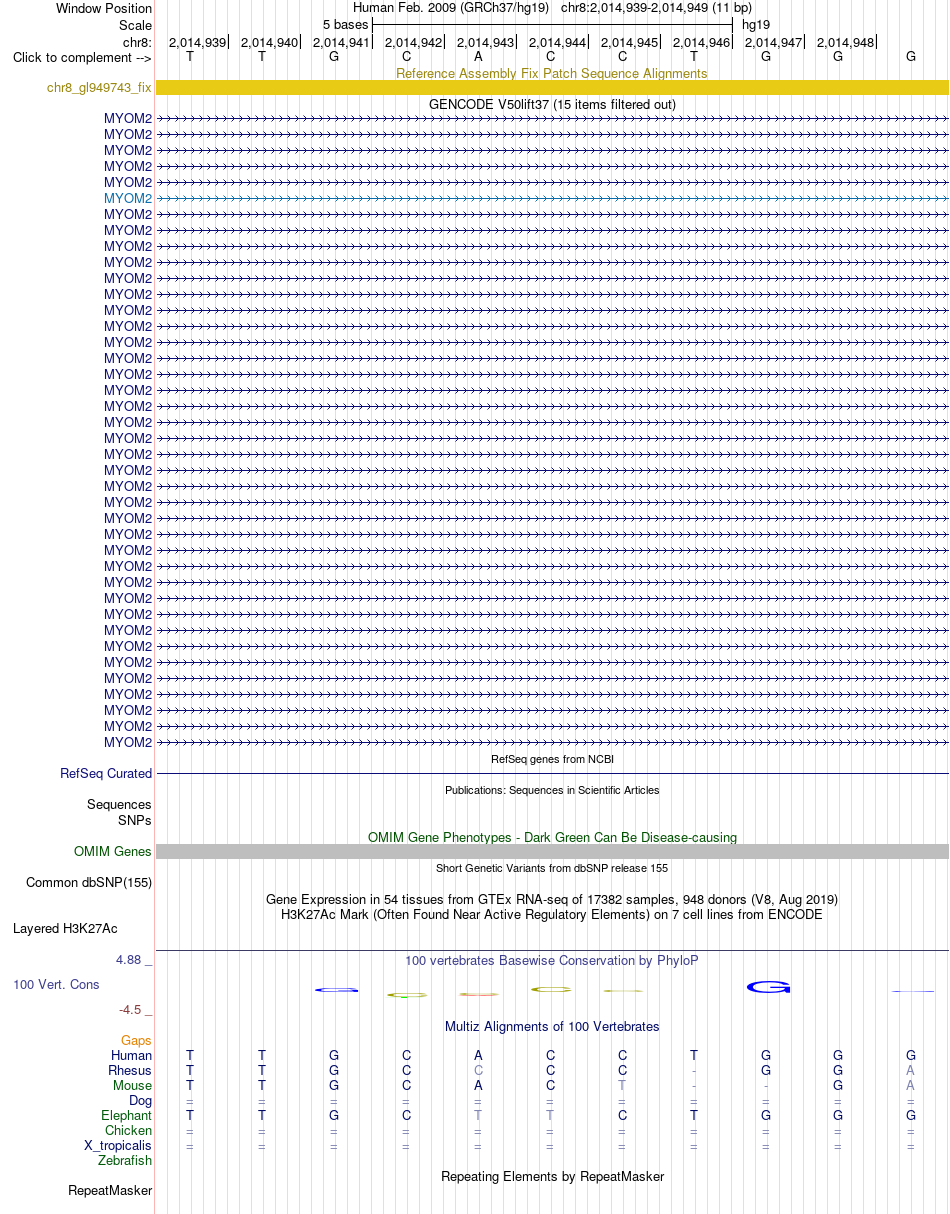Image resolution: width=950 pixels, height=1214 pixels.
Task: Click the Layered H3K27Ac label
Action: tap(65, 929)
